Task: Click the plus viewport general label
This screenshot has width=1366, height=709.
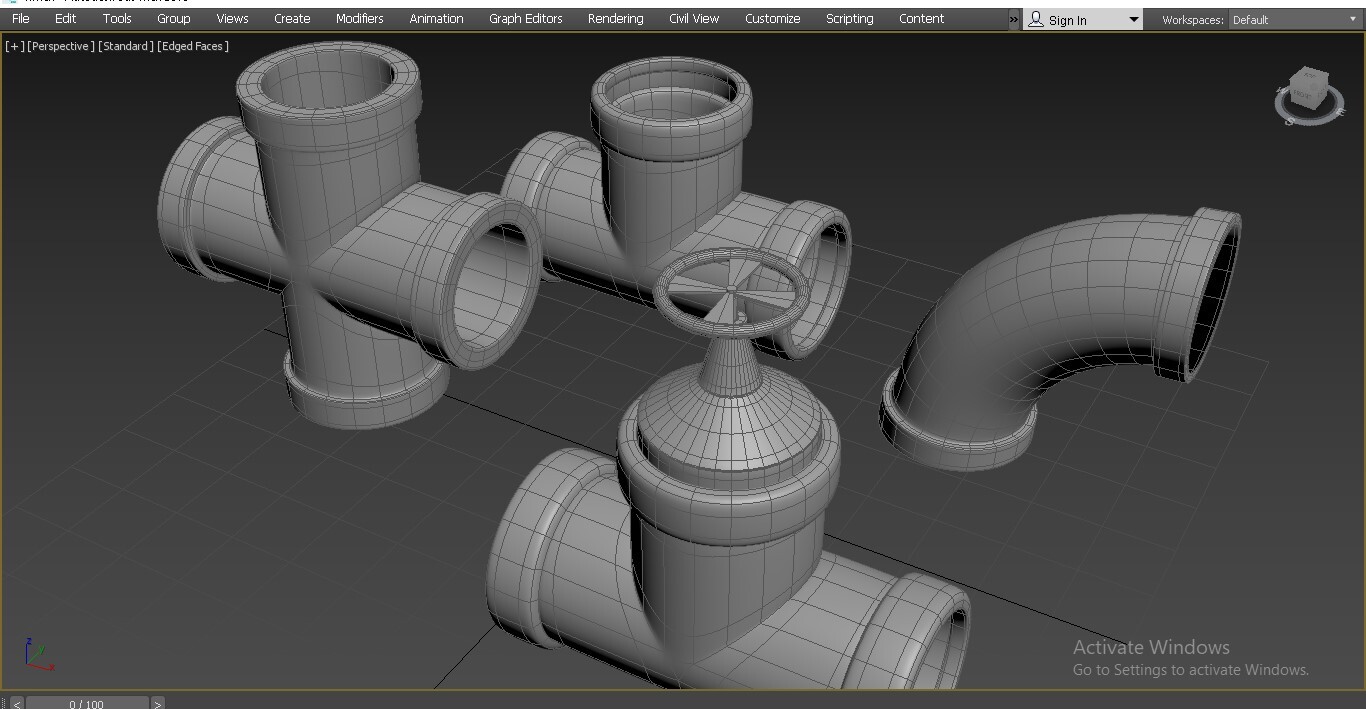Action: [x=15, y=46]
